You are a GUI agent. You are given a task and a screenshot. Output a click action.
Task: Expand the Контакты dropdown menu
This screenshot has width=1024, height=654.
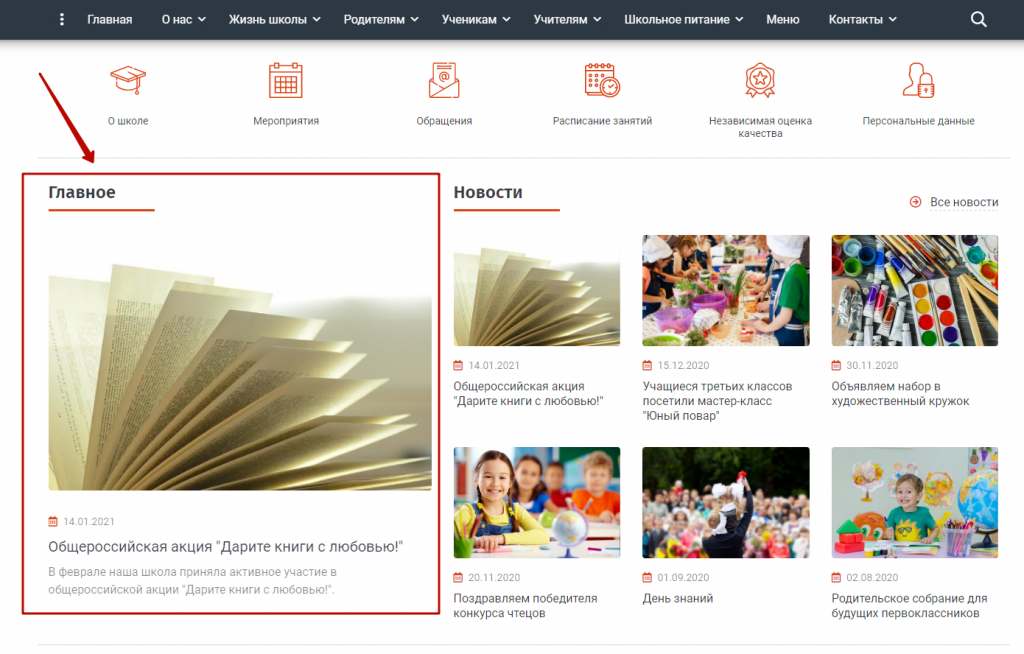pyautogui.click(x=862, y=19)
